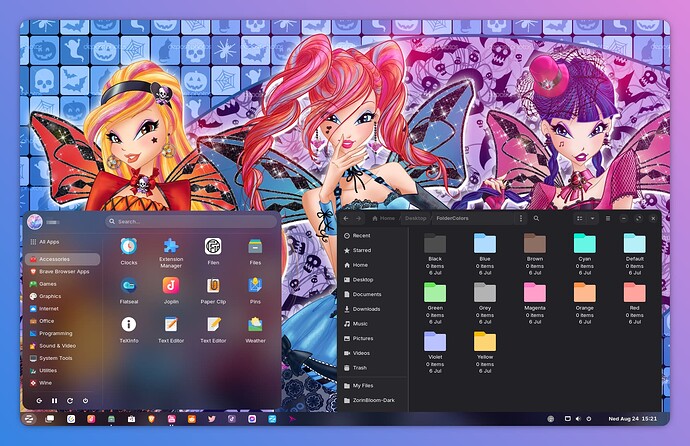Go forward in the file manager
Image resolution: width=690 pixels, height=446 pixels.
point(358,218)
